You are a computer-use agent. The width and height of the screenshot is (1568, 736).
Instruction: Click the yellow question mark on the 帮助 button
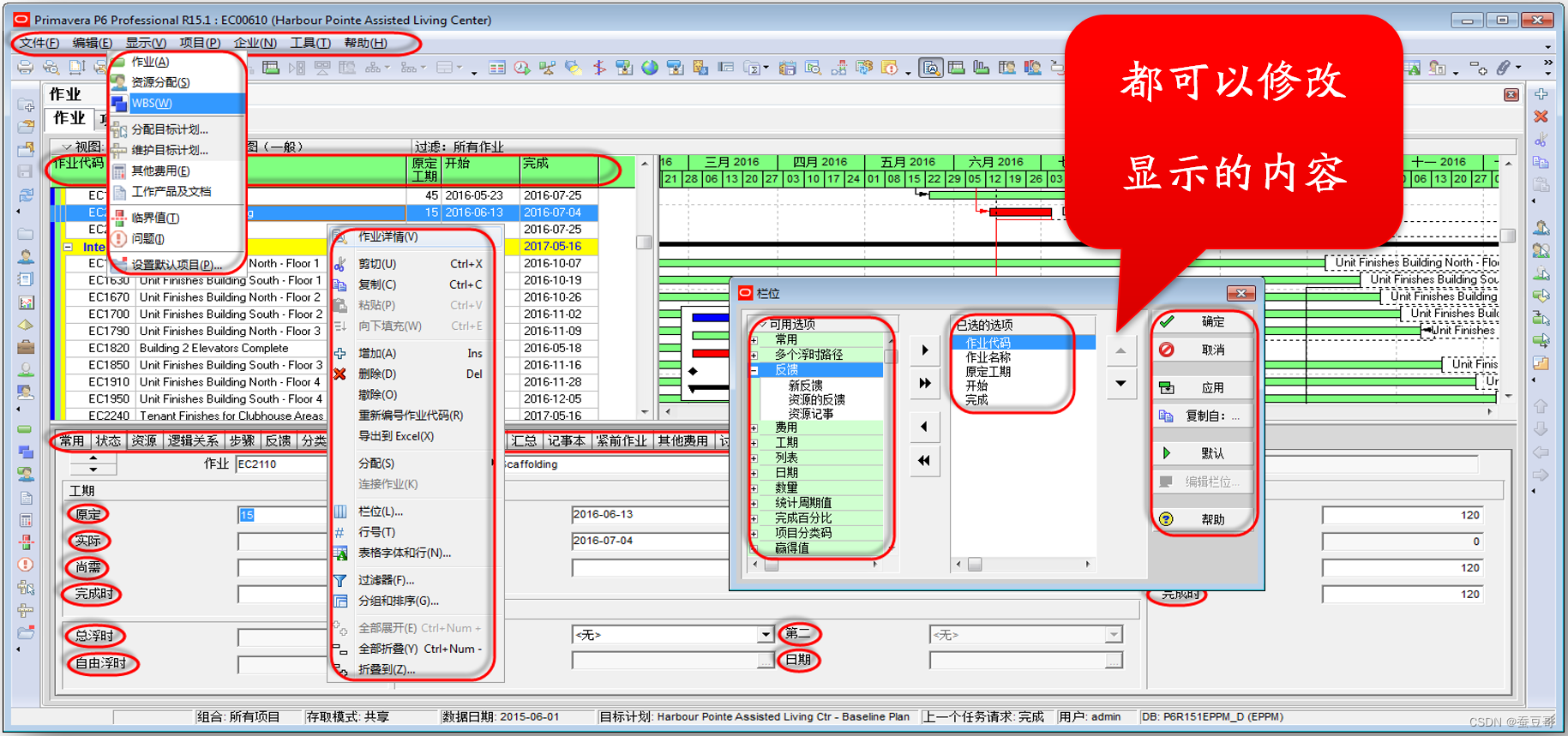coord(1166,519)
